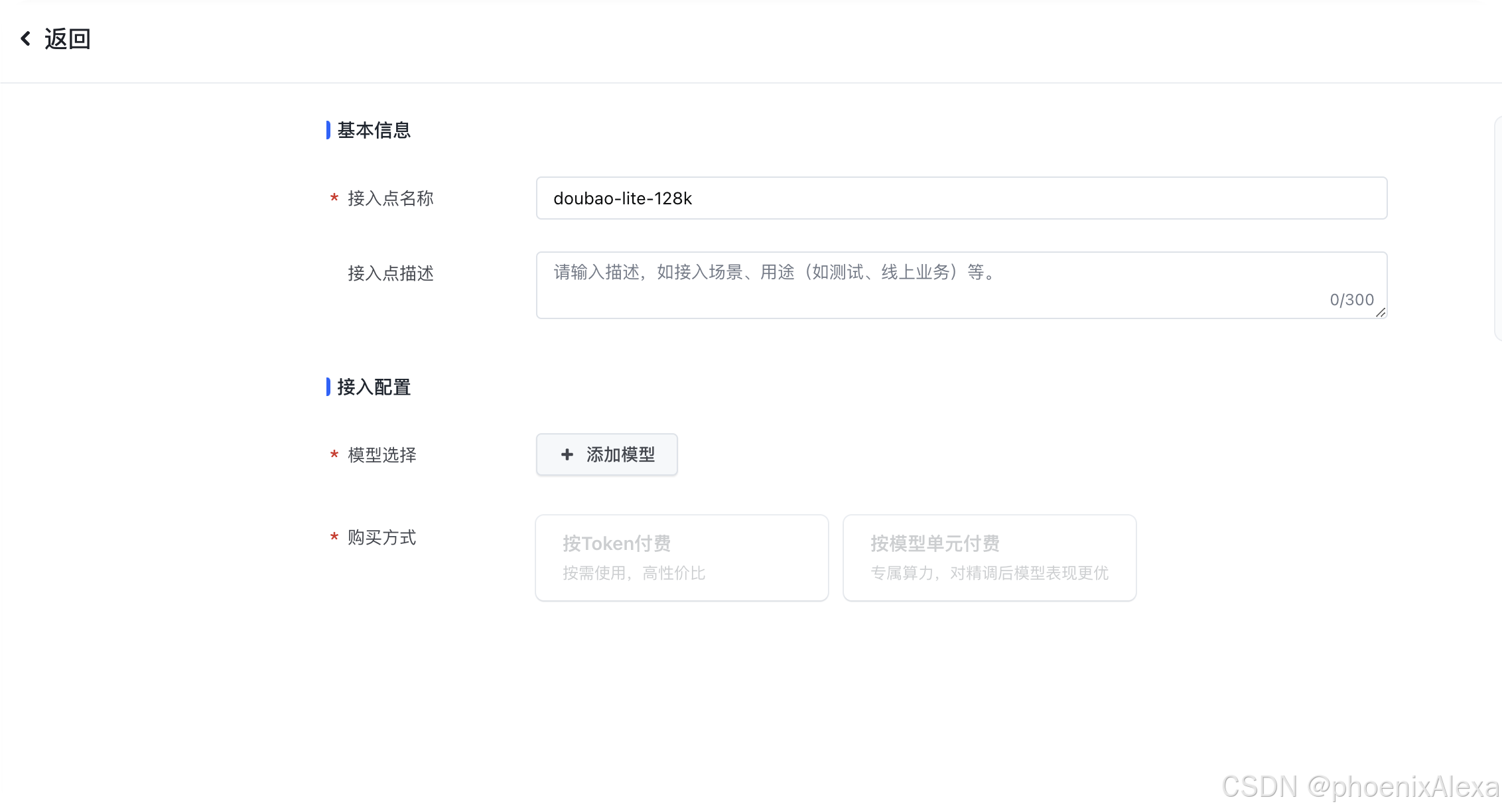Grab the textarea resize handle corner
The width and height of the screenshot is (1502, 812).
1381,312
